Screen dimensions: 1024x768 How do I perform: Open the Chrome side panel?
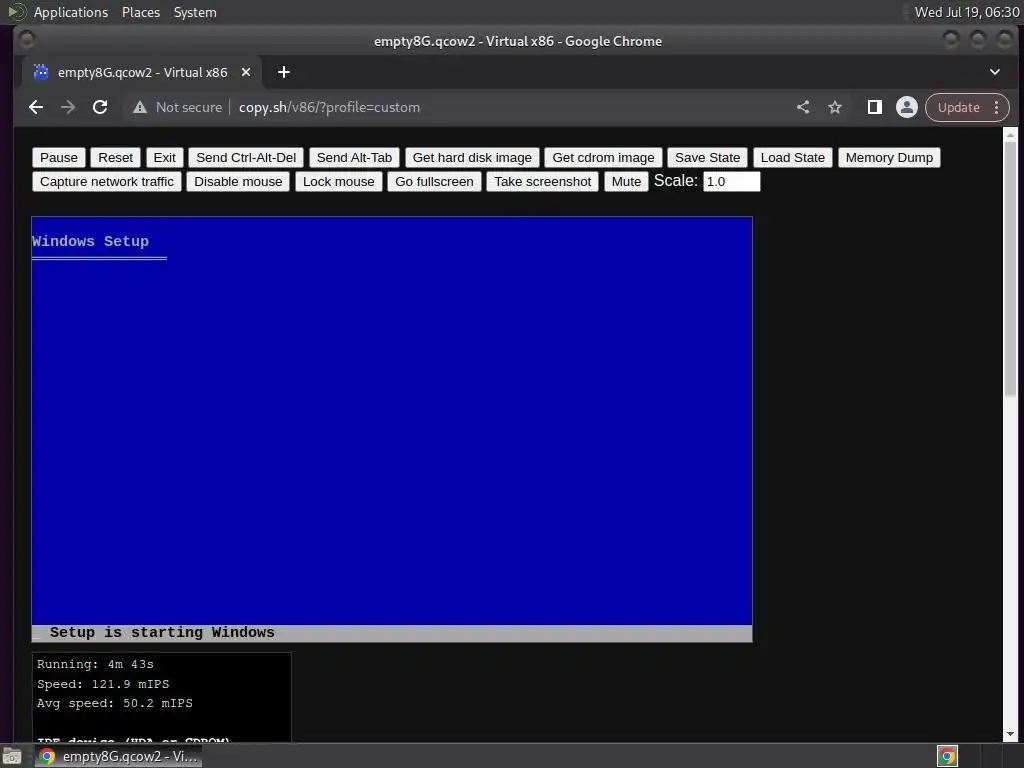[874, 107]
